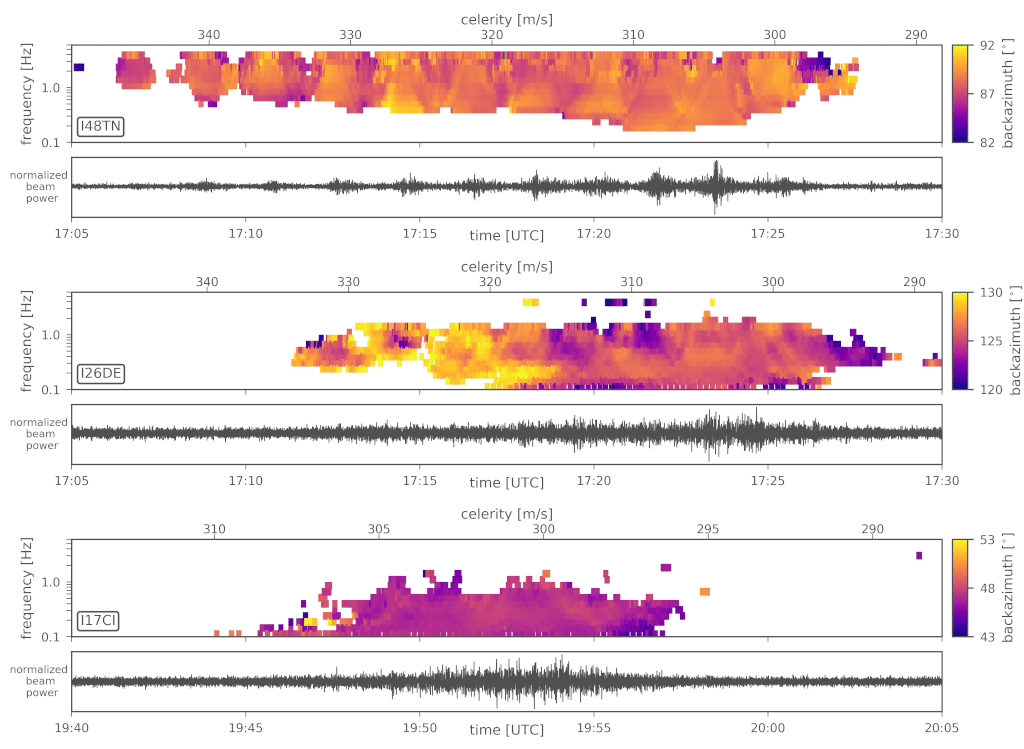Click the isolated purple pixel at I17CI's right
Viewport: 1024px width, 749px height.
click(x=919, y=555)
